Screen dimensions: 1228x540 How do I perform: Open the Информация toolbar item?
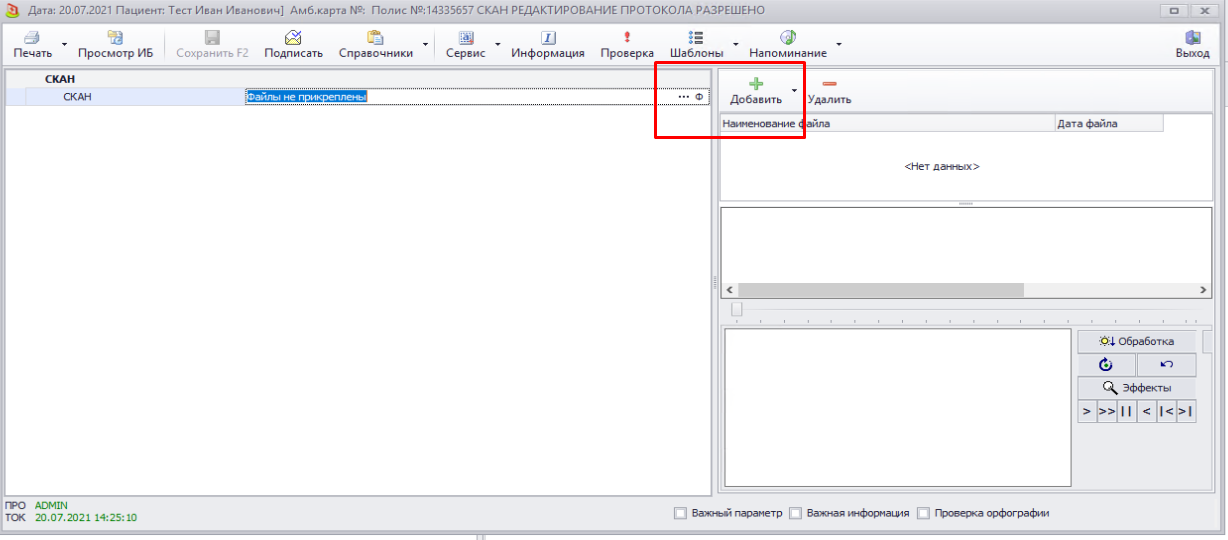[x=548, y=38]
